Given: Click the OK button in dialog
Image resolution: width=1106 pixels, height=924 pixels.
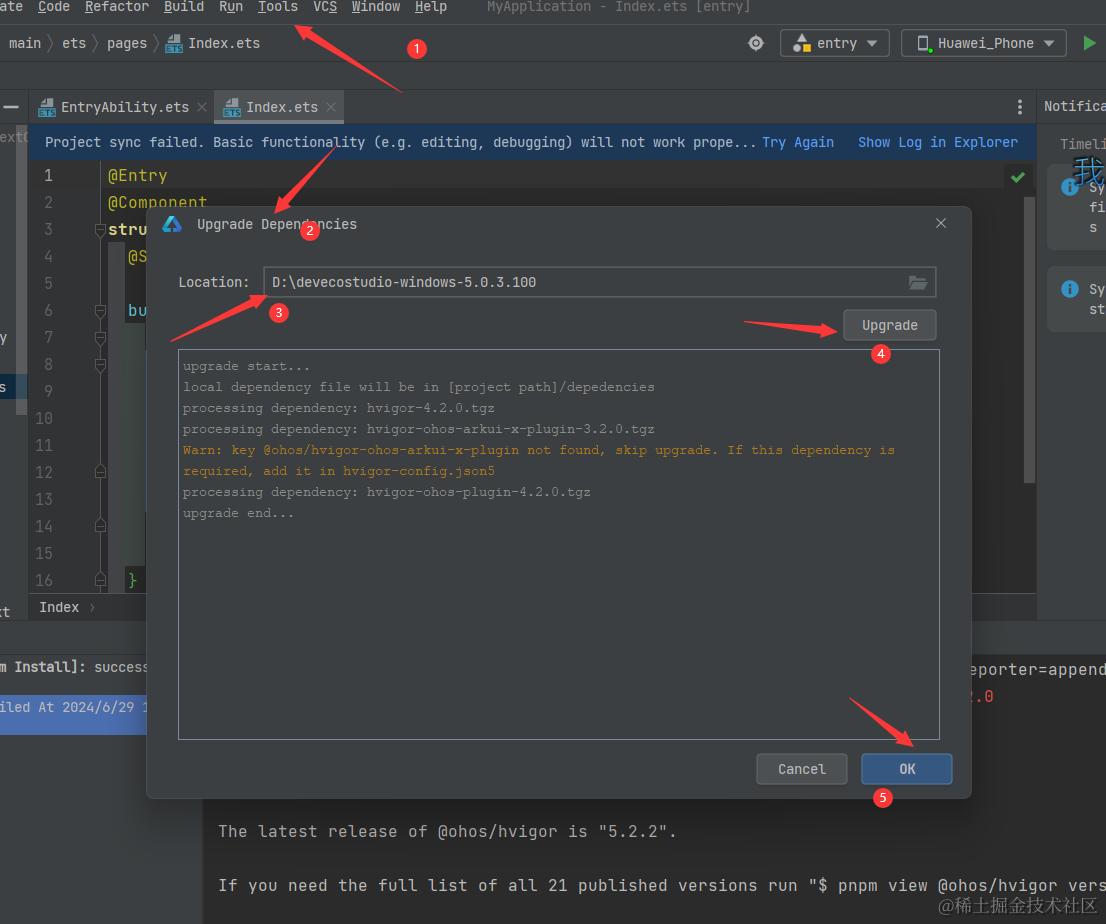Looking at the screenshot, I should (x=906, y=769).
